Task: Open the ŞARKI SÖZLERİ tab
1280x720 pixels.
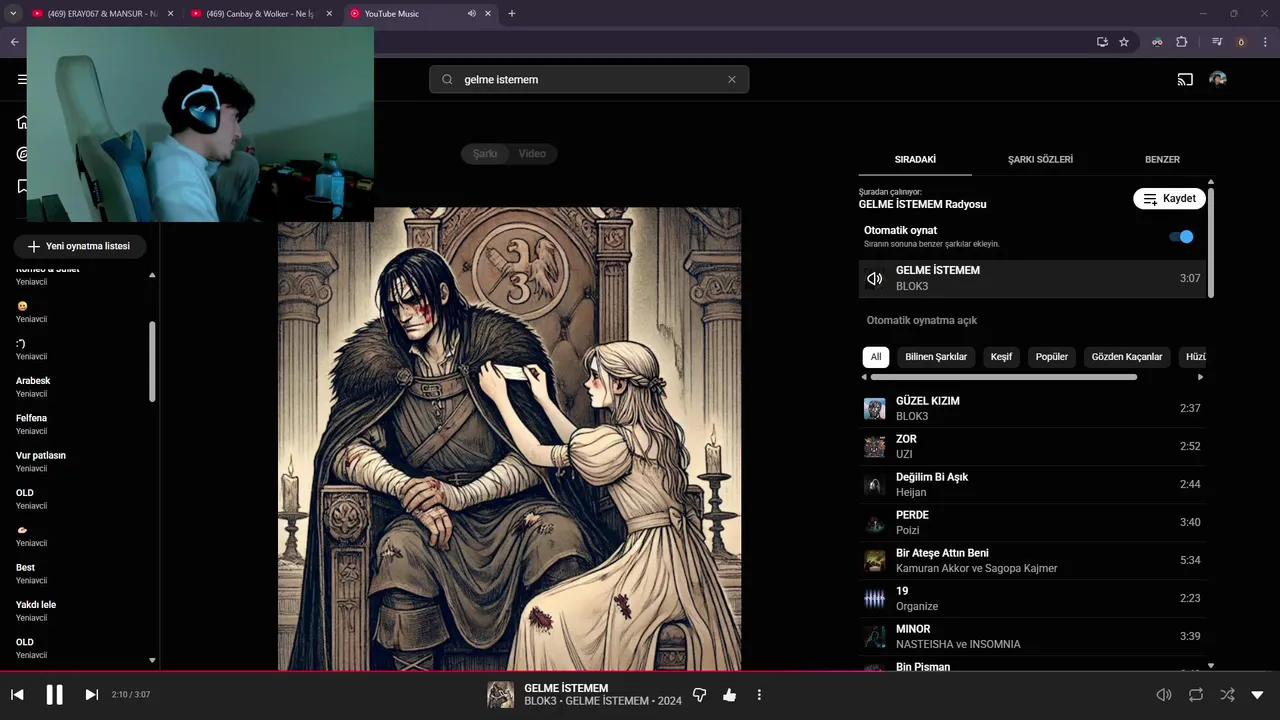Action: tap(1040, 159)
